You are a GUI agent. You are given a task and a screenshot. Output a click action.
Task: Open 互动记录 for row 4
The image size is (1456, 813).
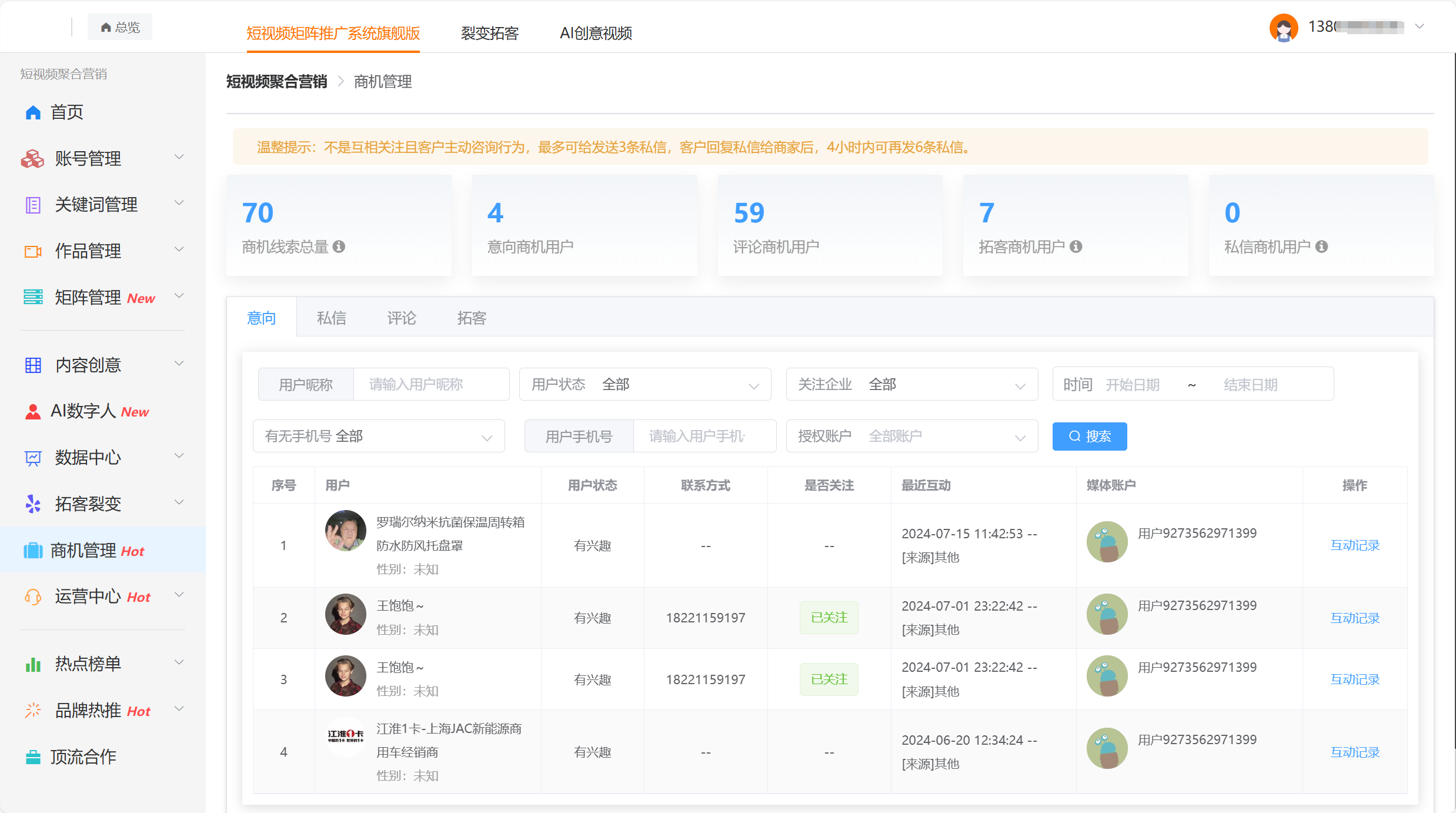[x=1355, y=752]
